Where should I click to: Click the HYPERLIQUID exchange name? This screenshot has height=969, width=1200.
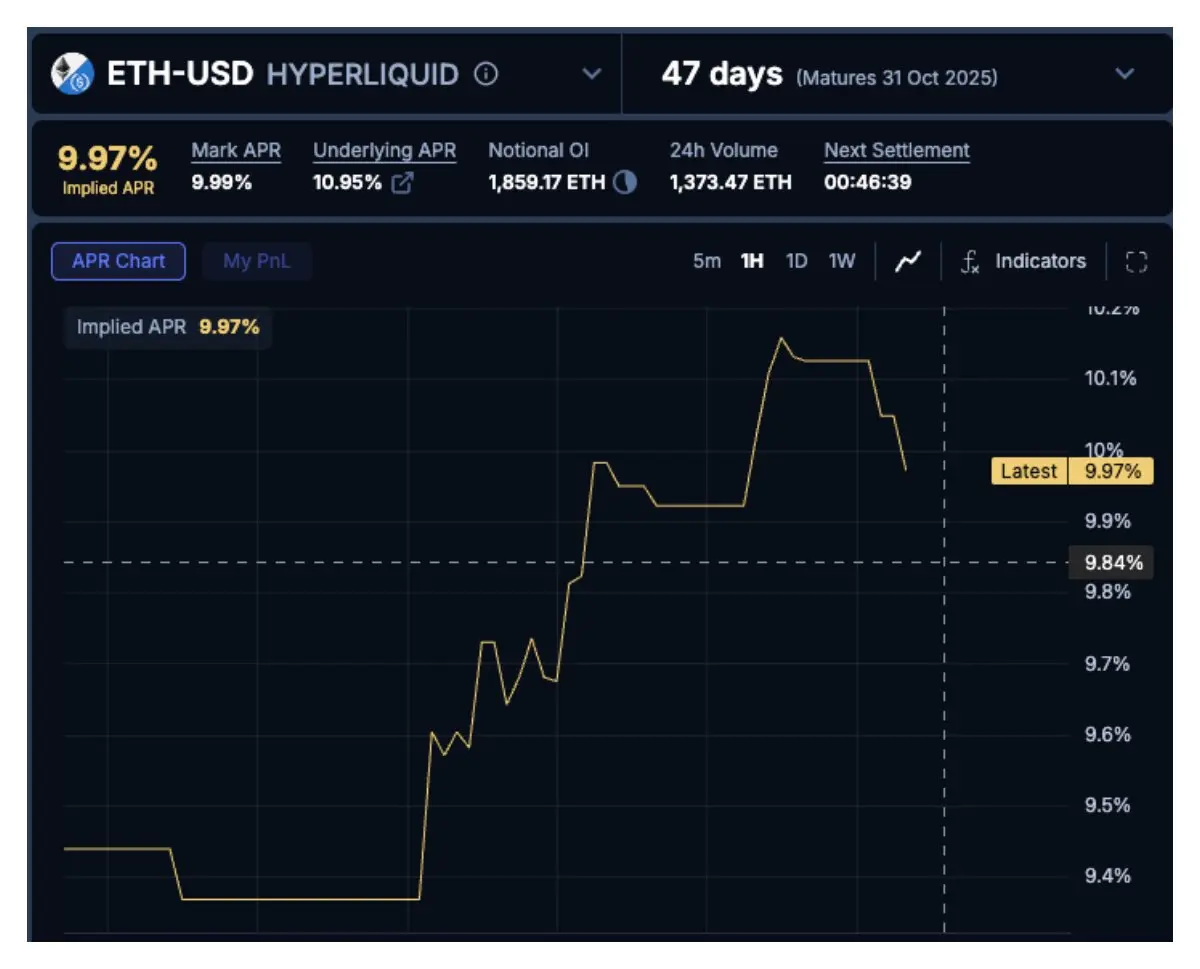(x=363, y=74)
